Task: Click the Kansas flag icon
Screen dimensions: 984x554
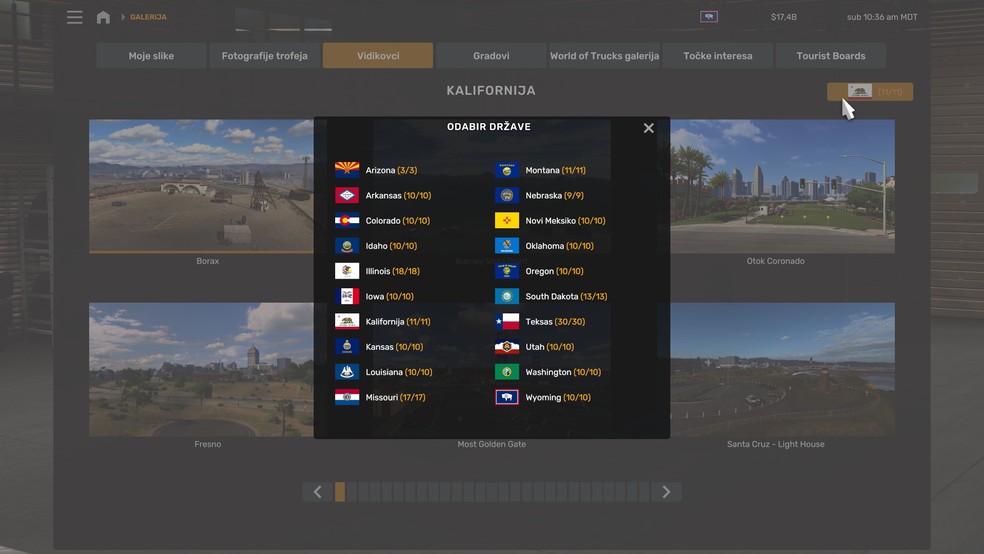Action: click(347, 347)
